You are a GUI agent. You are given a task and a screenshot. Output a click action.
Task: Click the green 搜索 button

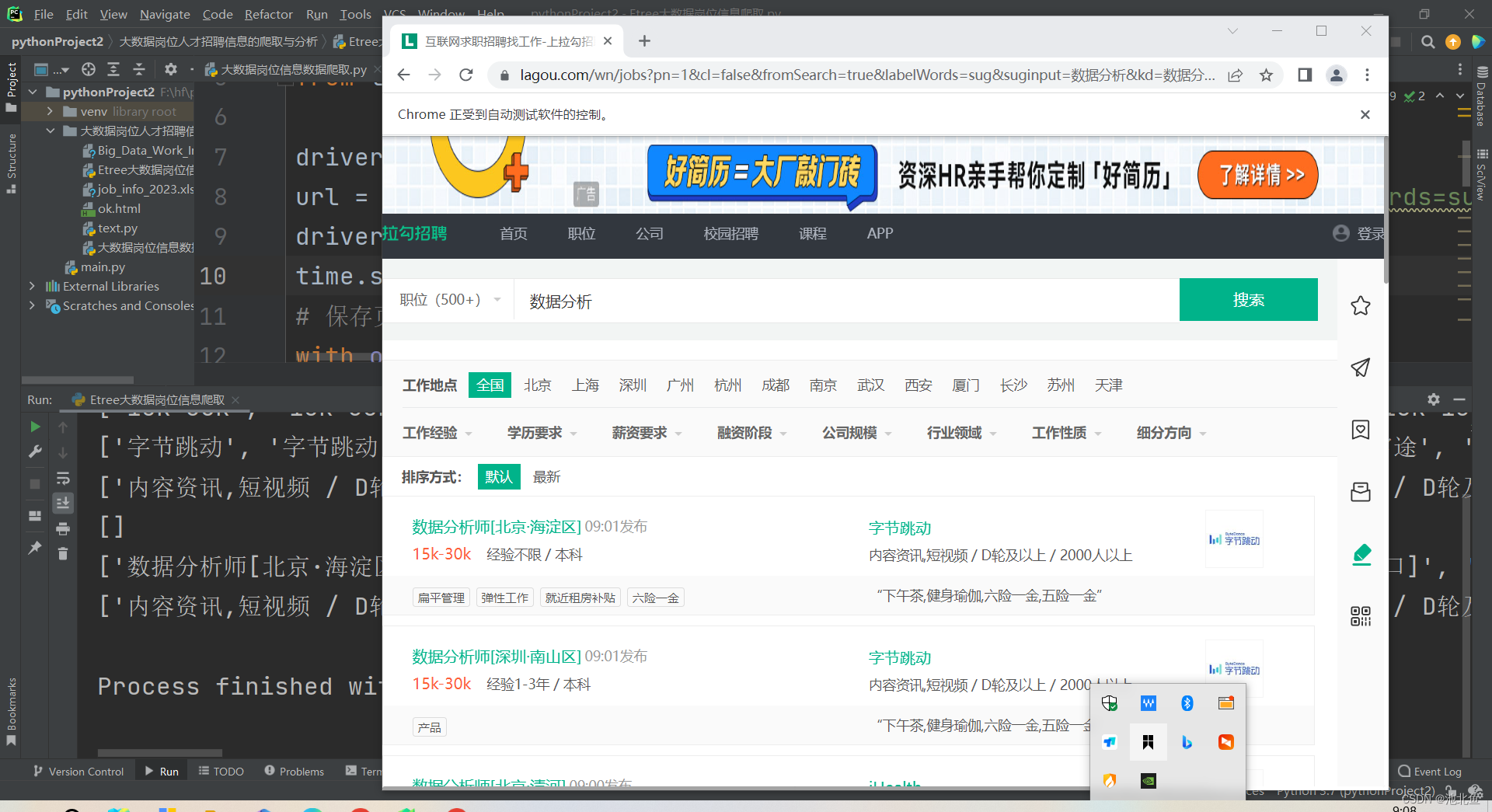(x=1248, y=299)
